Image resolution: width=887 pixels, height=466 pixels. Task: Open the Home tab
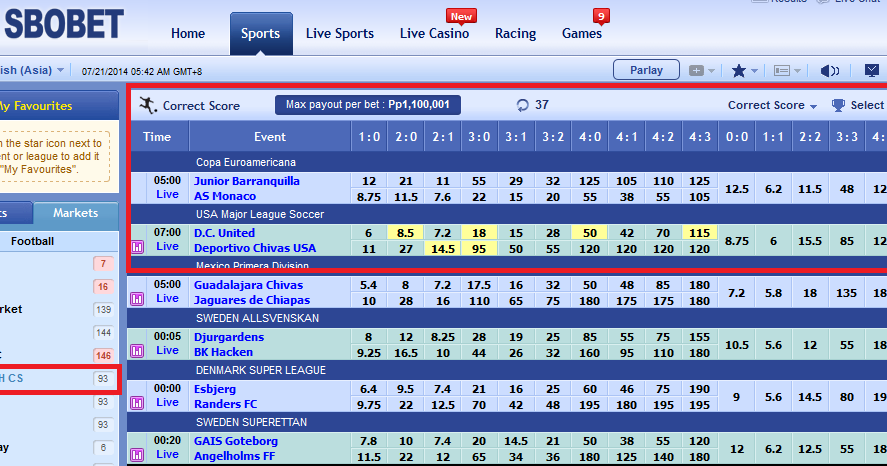[x=188, y=33]
